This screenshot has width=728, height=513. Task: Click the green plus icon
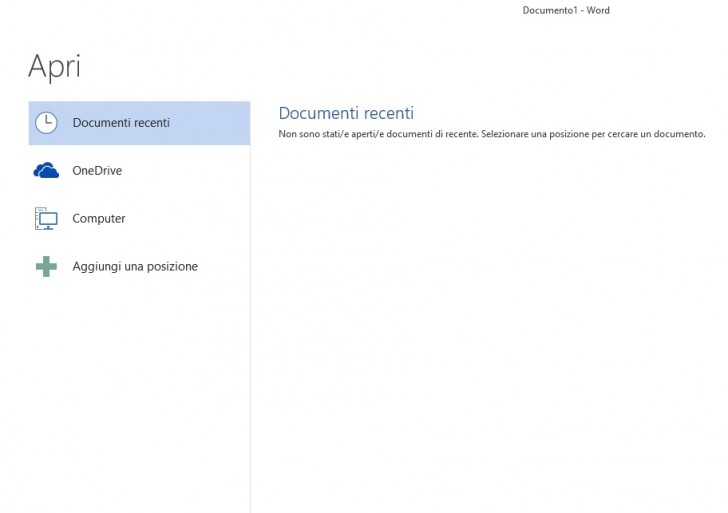tap(46, 267)
